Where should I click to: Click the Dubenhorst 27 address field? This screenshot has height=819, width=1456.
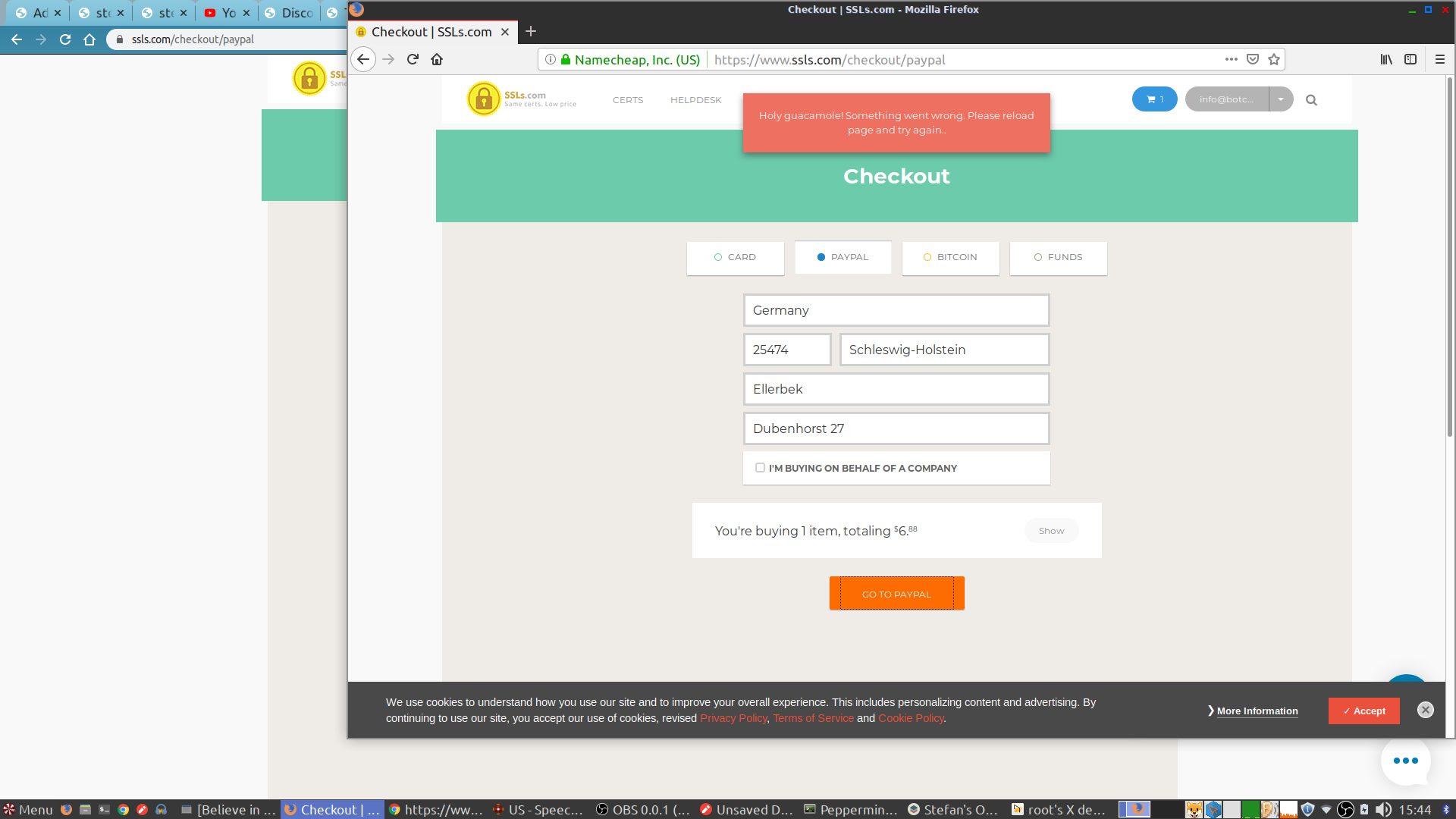point(896,428)
